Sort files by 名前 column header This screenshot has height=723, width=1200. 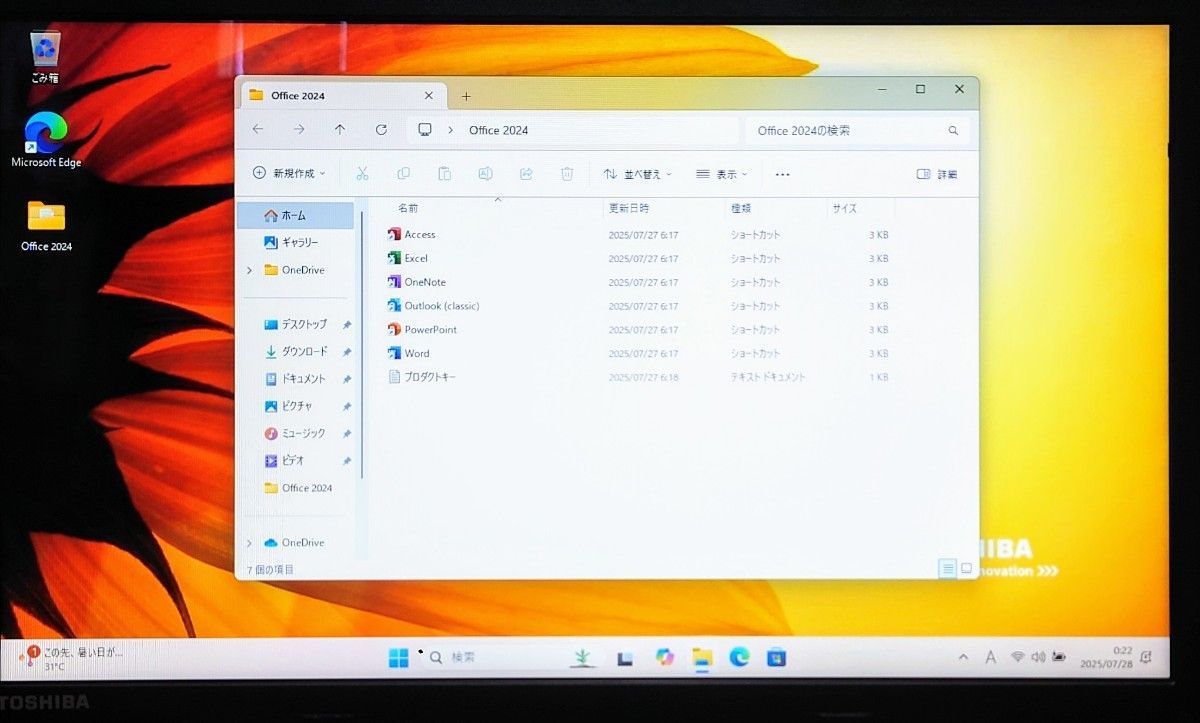coord(408,209)
